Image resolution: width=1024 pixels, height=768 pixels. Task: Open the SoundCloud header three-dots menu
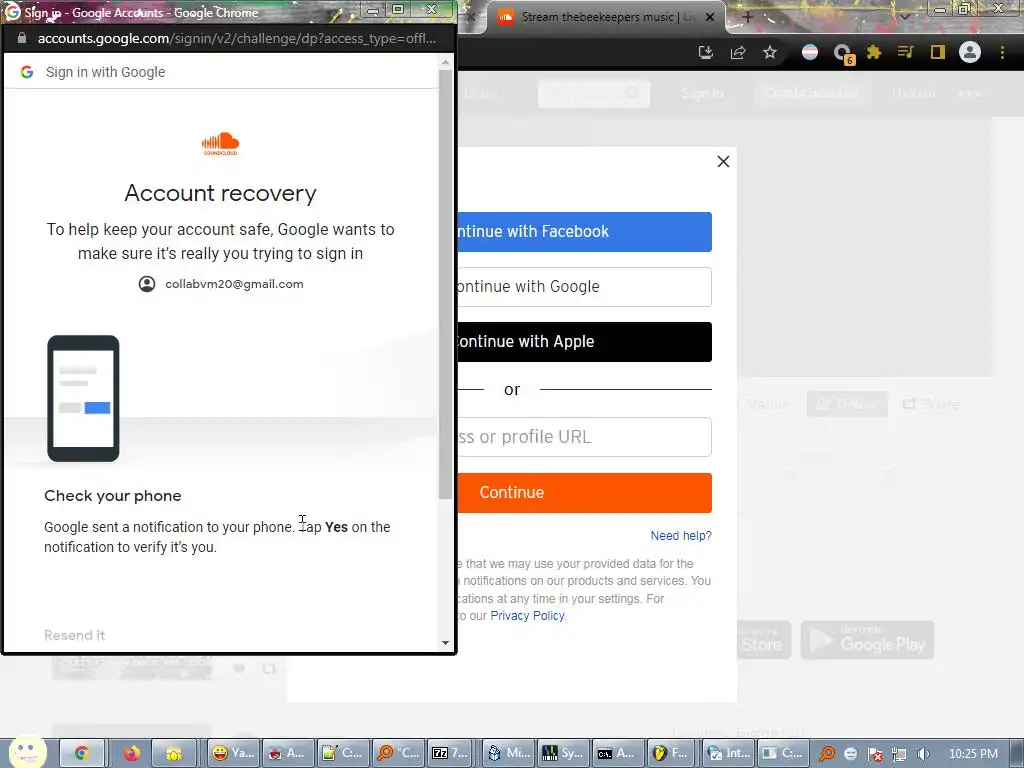pyautogui.click(x=970, y=93)
